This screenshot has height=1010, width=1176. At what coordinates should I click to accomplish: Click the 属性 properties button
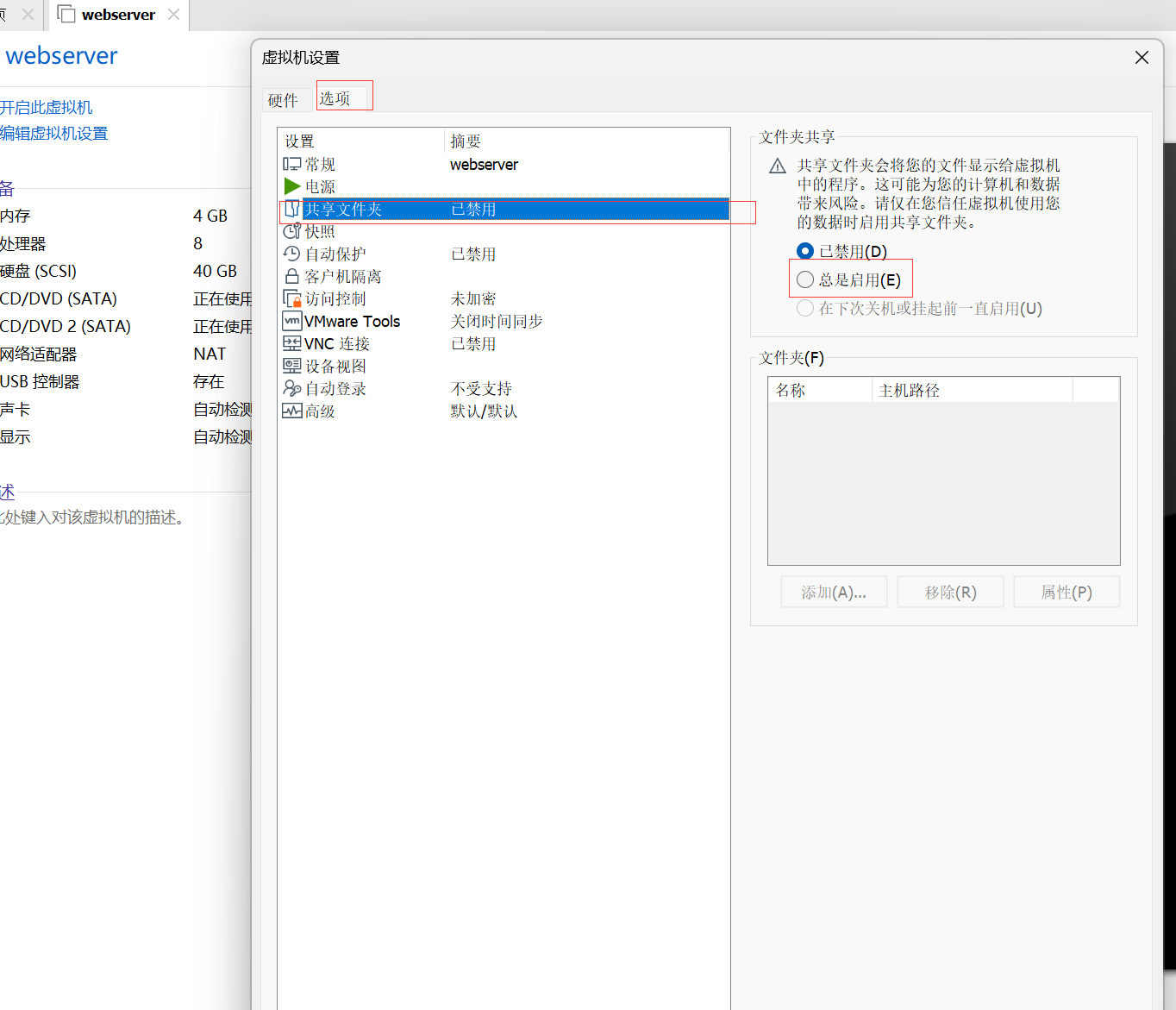[1067, 592]
